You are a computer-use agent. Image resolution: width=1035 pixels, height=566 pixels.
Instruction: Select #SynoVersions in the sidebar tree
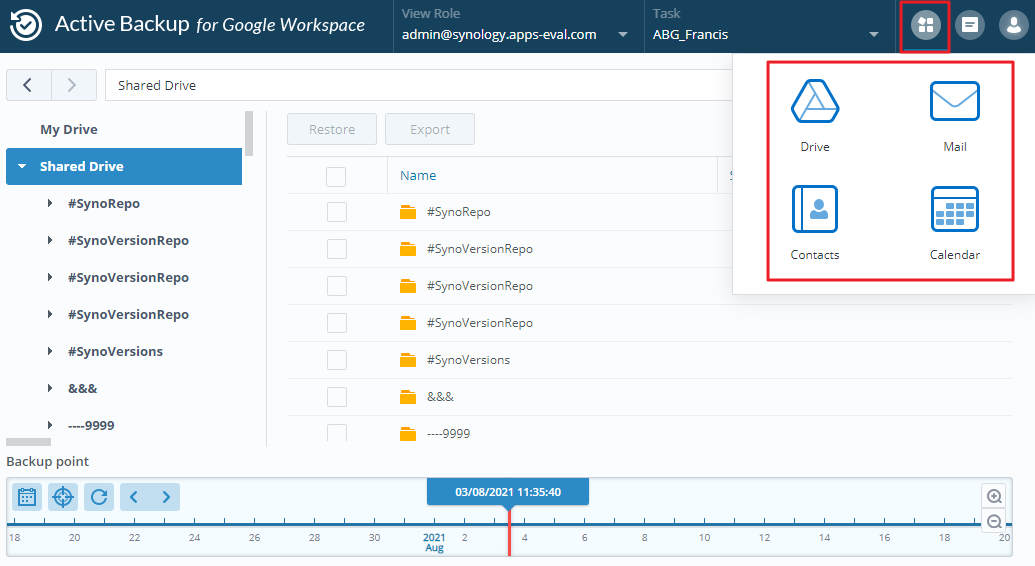pyautogui.click(x=116, y=351)
